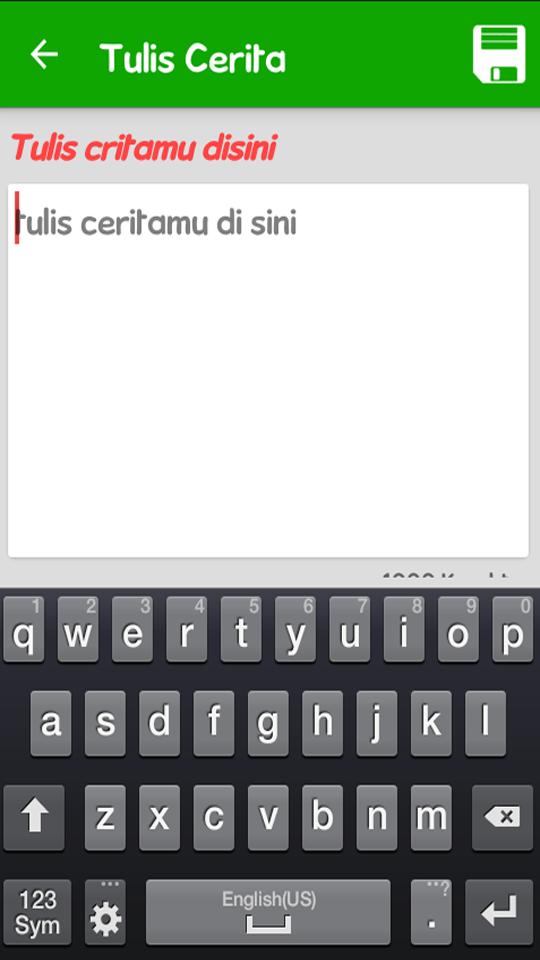This screenshot has height=960, width=540.
Task: Tap the period punctuation key
Action: click(x=431, y=912)
